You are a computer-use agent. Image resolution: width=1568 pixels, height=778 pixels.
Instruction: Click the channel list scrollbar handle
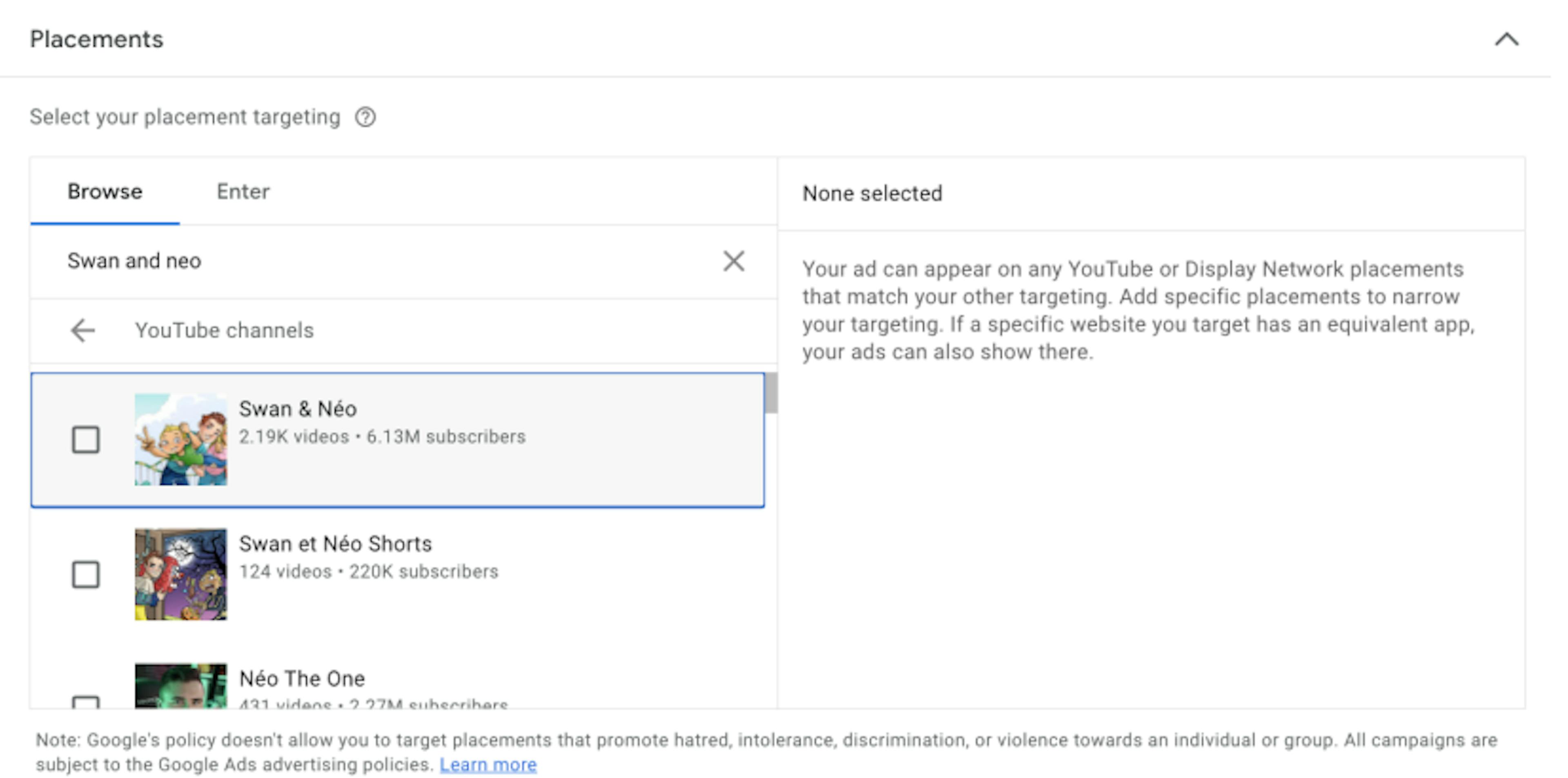point(771,393)
